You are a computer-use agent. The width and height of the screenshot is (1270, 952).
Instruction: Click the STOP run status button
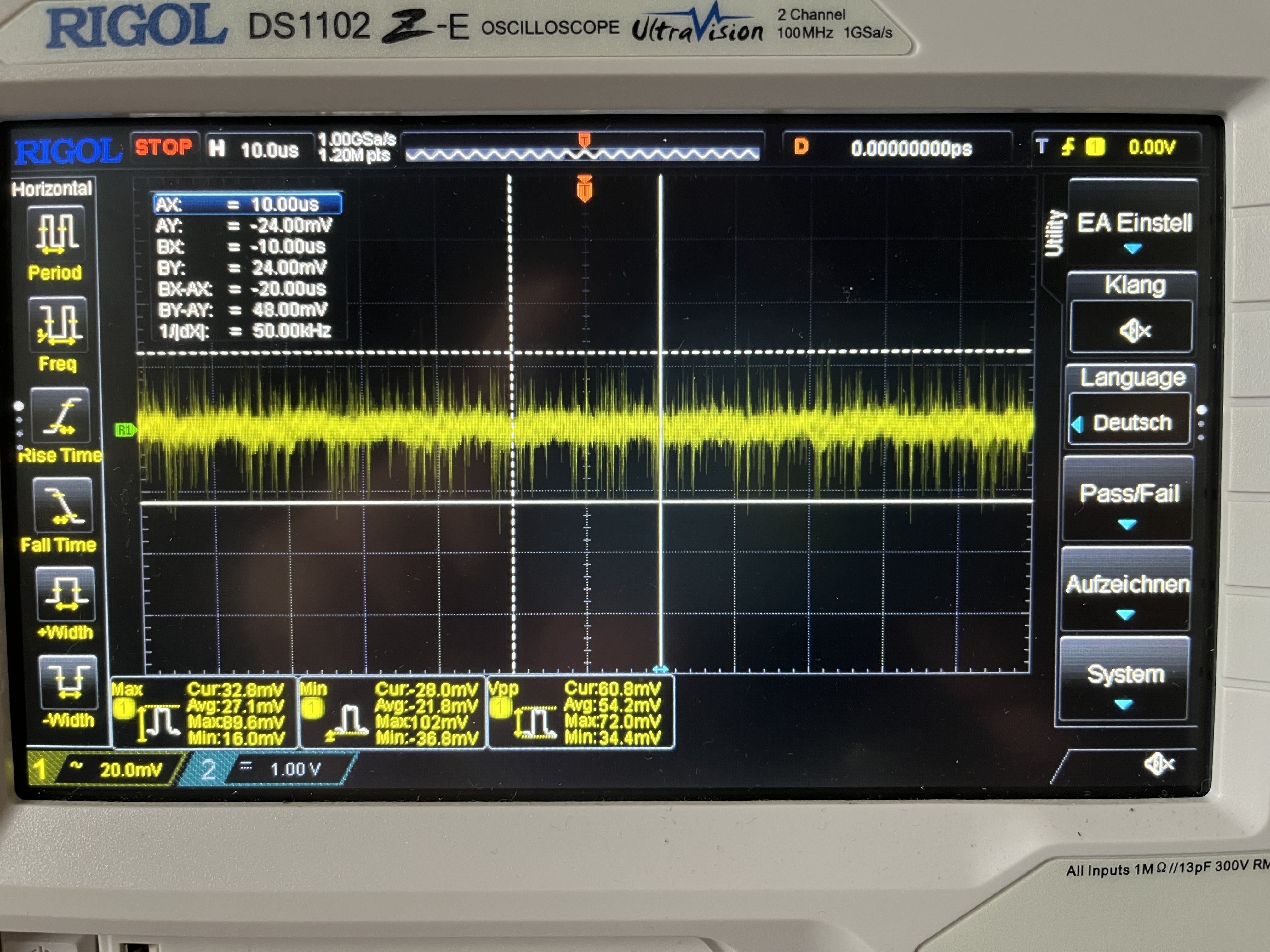click(x=163, y=147)
